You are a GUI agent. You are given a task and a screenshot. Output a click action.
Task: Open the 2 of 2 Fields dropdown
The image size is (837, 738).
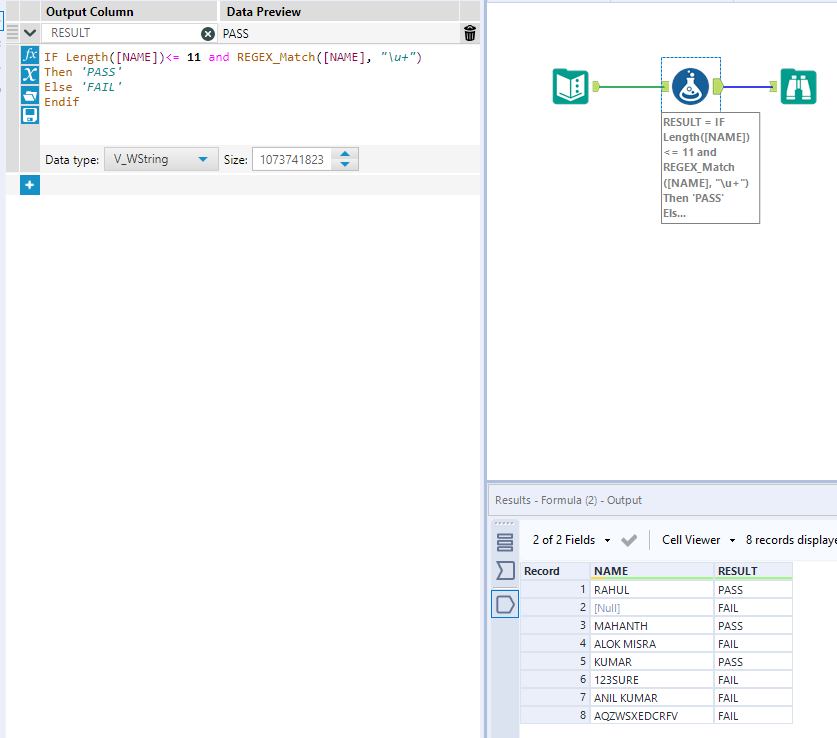click(571, 540)
